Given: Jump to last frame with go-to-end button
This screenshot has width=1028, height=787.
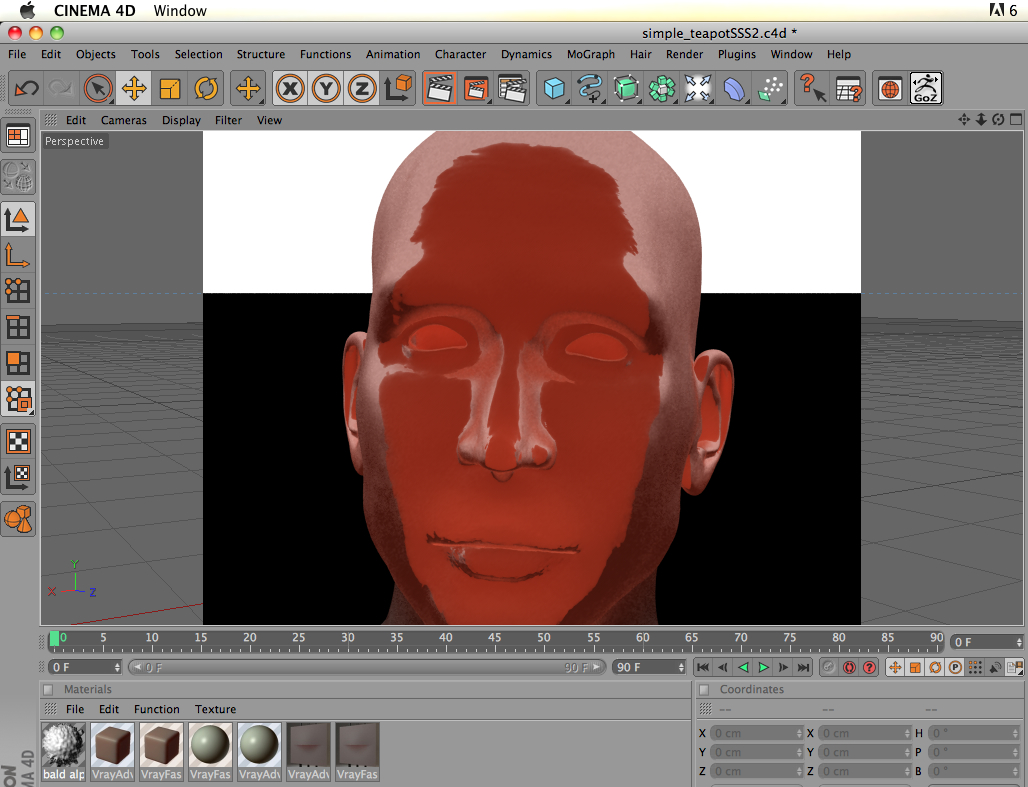Looking at the screenshot, I should [x=803, y=667].
